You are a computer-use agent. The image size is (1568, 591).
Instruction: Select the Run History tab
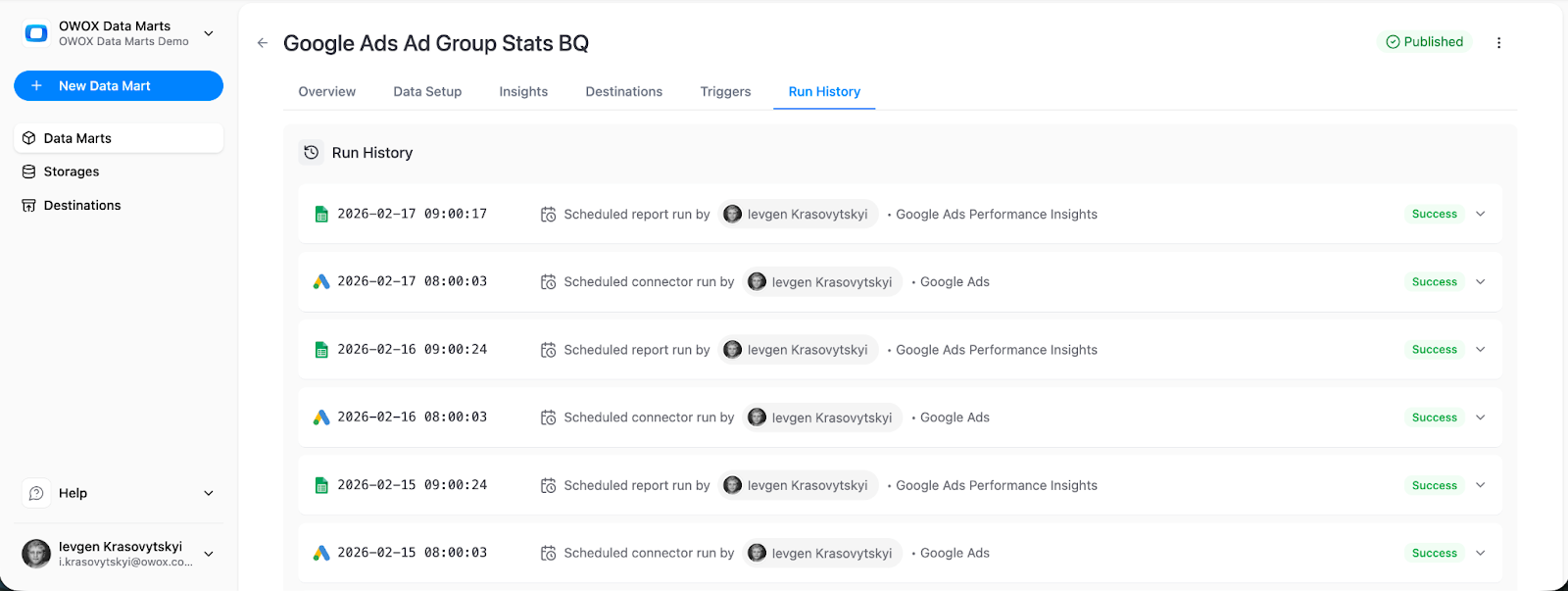(824, 91)
